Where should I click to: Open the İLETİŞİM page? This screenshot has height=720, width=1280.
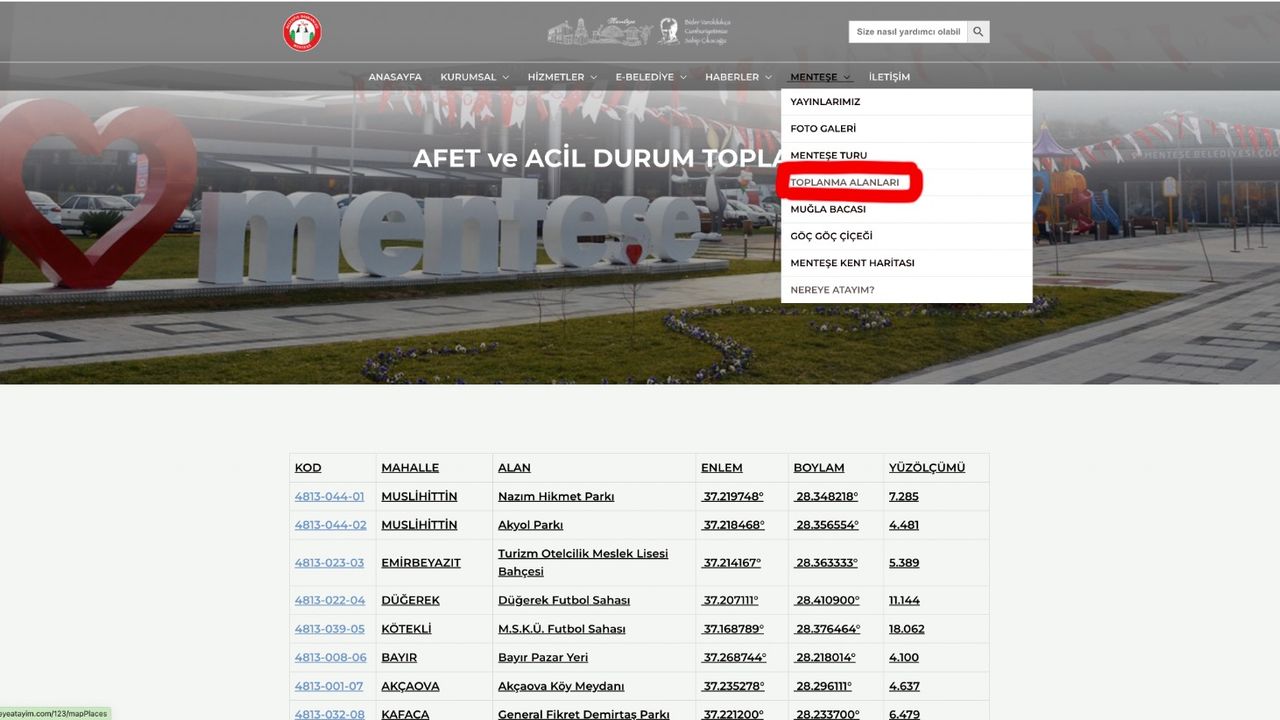click(x=889, y=77)
